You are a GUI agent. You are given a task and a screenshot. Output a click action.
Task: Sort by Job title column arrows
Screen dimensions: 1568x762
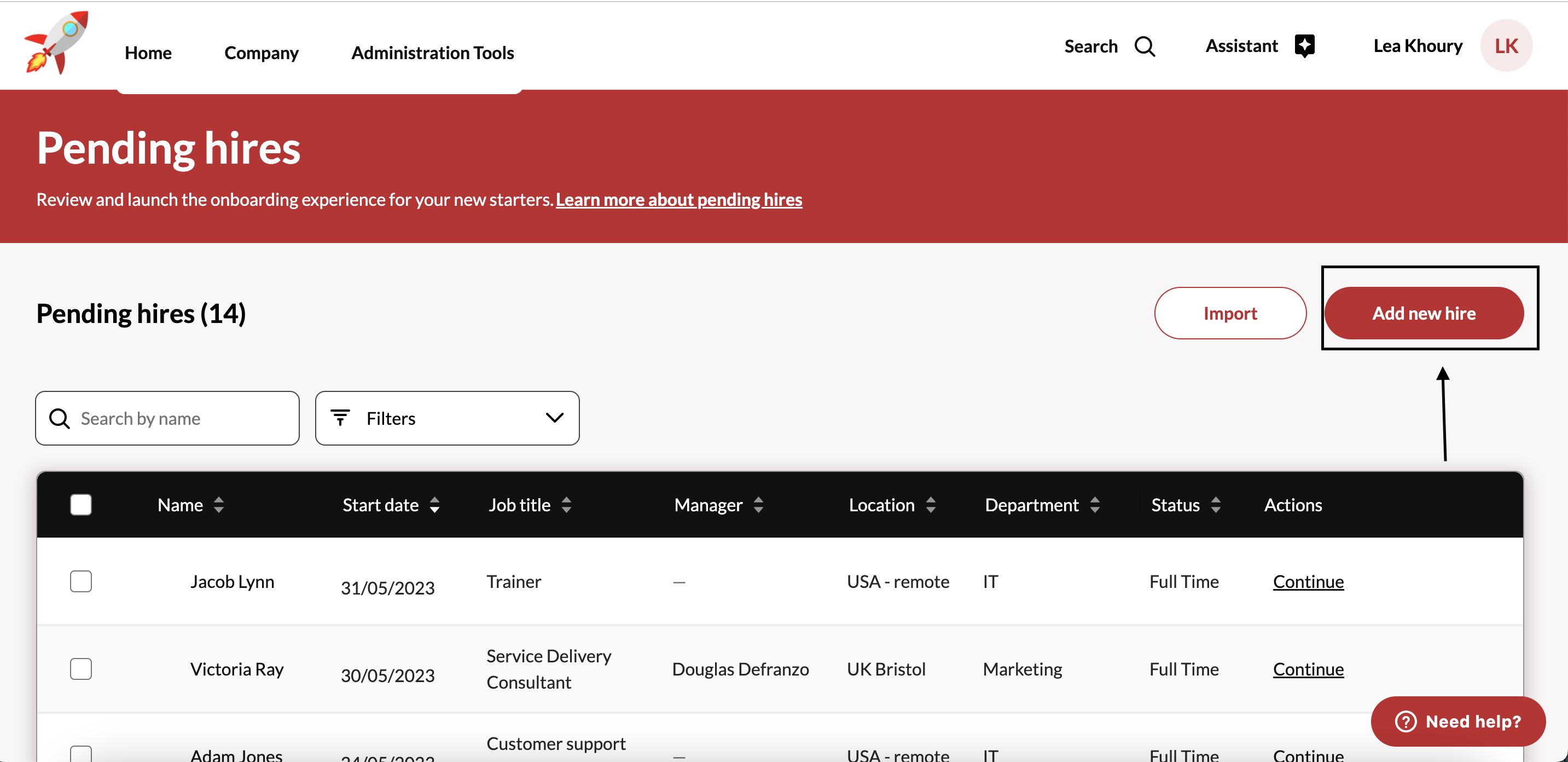click(x=566, y=505)
